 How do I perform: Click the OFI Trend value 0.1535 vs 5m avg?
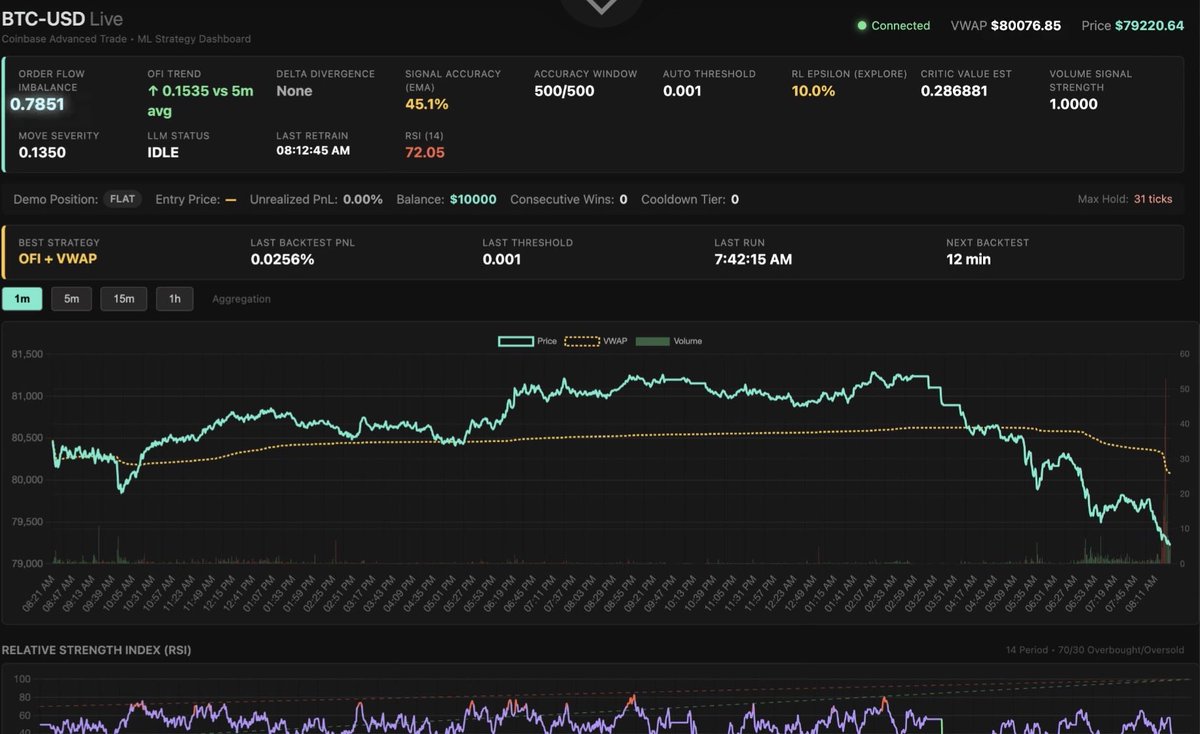[200, 101]
